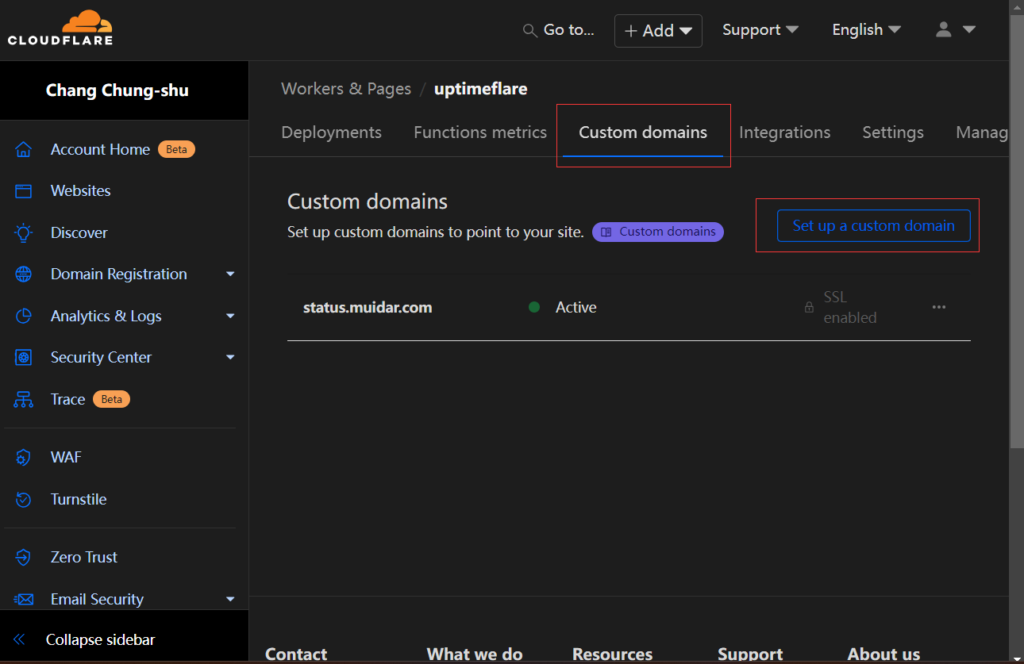Open the partially visible Manage tab
Screen dimensions: 1024x664
(x=982, y=133)
